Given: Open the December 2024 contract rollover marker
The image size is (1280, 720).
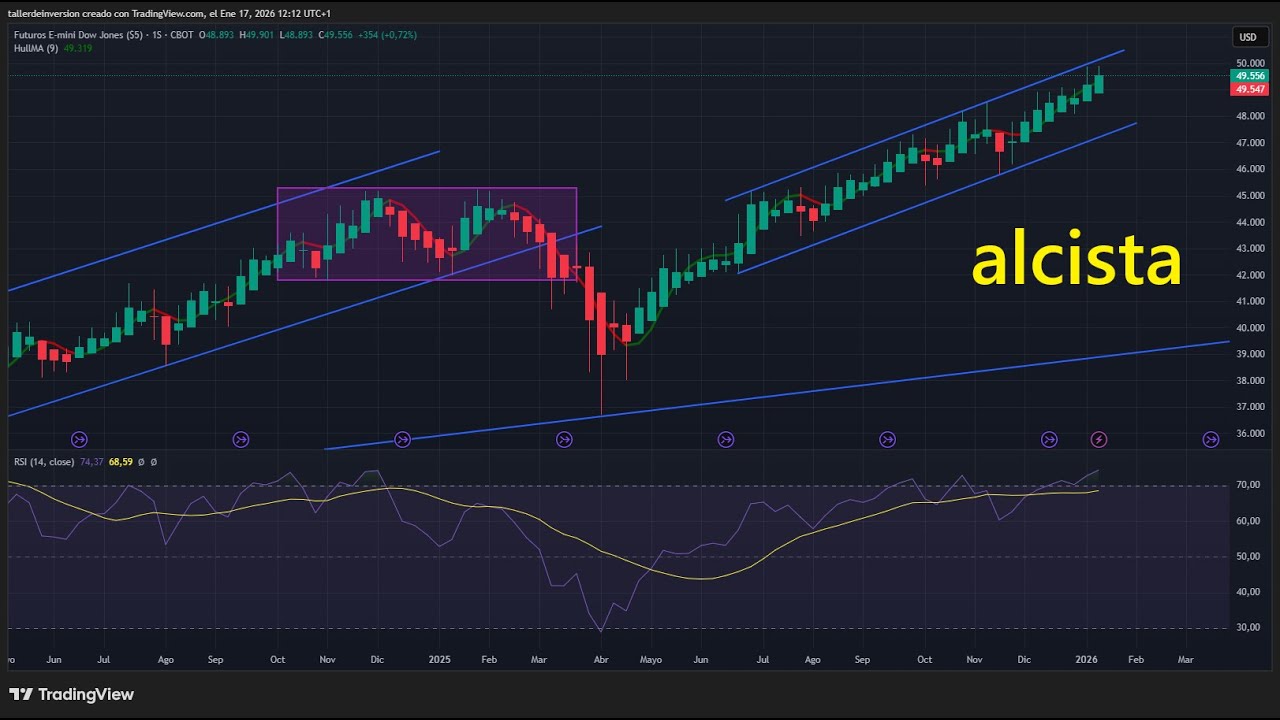Looking at the screenshot, I should click(402, 439).
